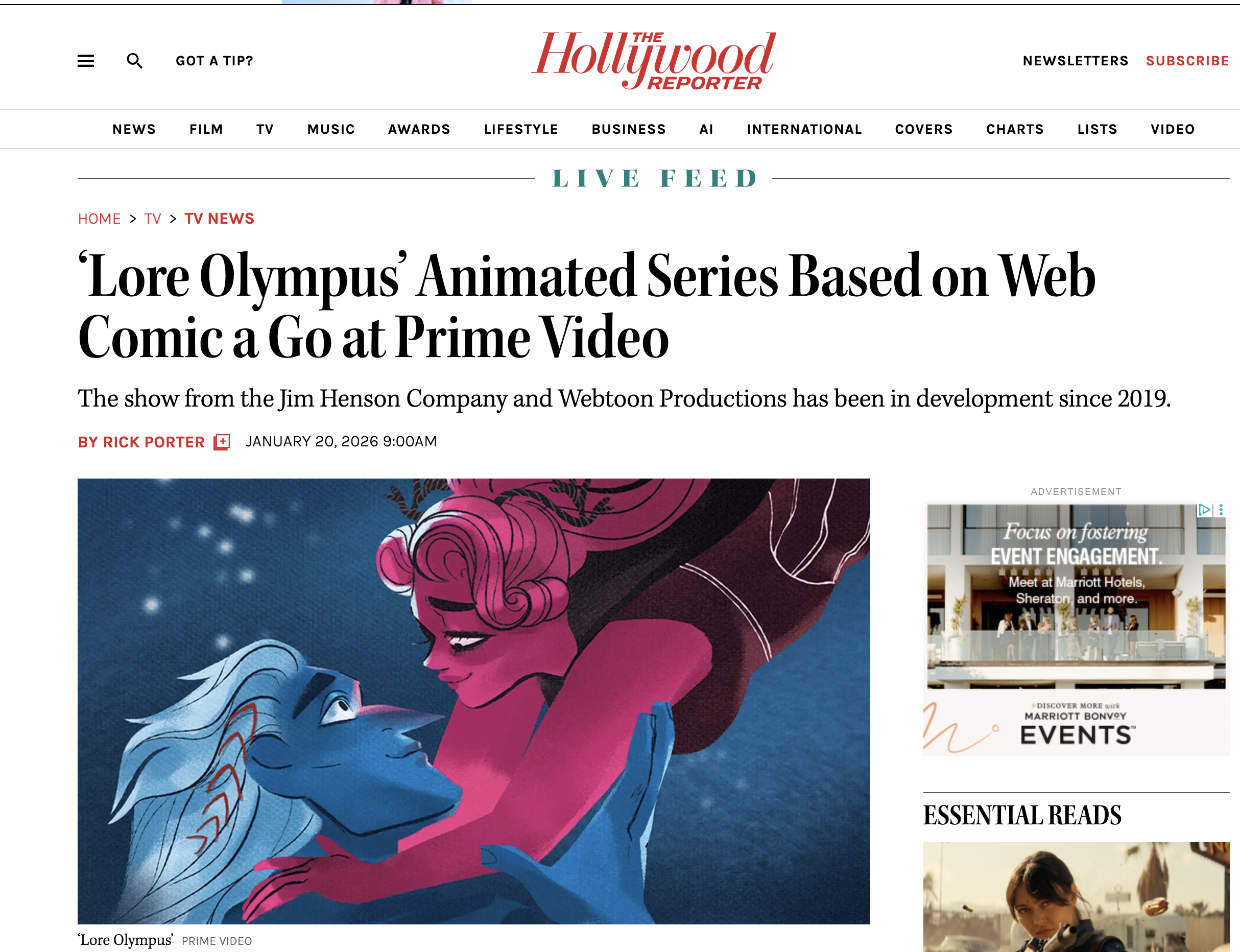Open the Essential Reads story thumbnail
Image resolution: width=1240 pixels, height=952 pixels.
tap(1076, 896)
